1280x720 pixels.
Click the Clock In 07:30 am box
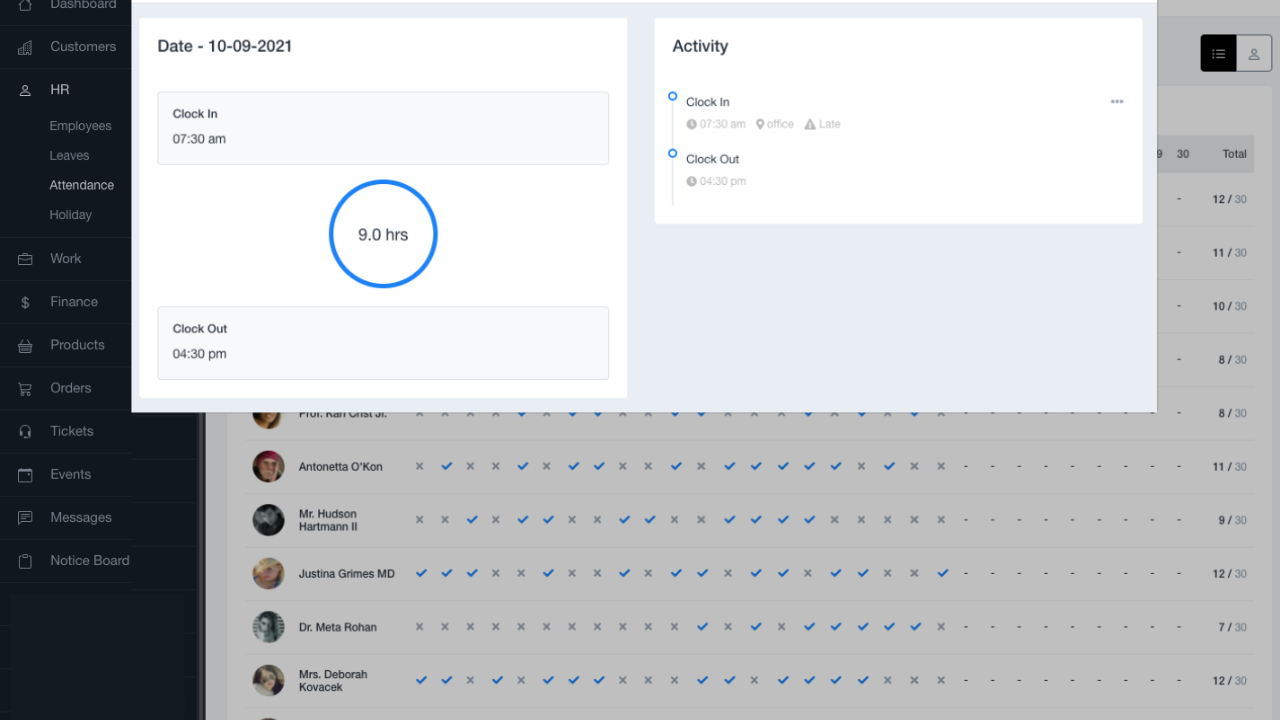pos(383,128)
